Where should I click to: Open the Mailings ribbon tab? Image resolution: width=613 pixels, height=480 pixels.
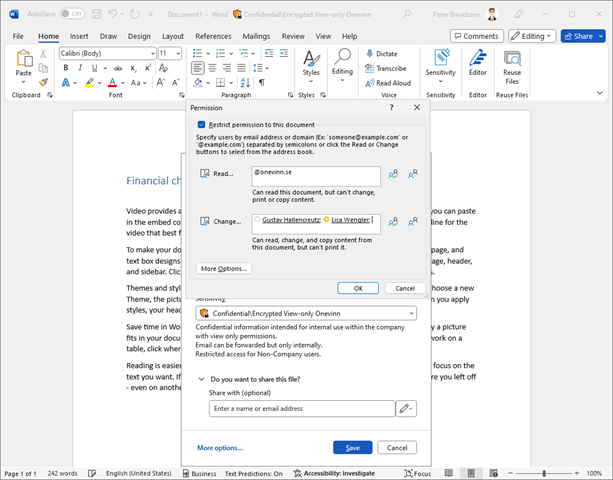click(256, 36)
